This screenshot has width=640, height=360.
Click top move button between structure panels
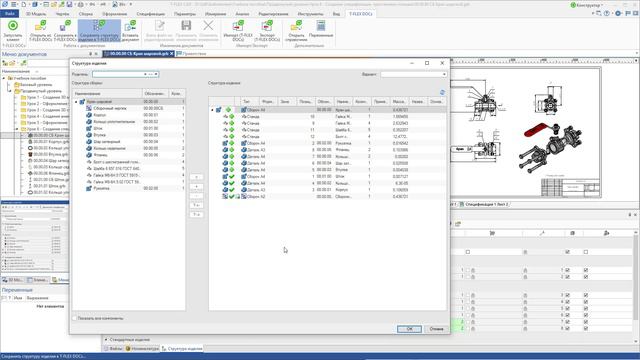[196, 177]
